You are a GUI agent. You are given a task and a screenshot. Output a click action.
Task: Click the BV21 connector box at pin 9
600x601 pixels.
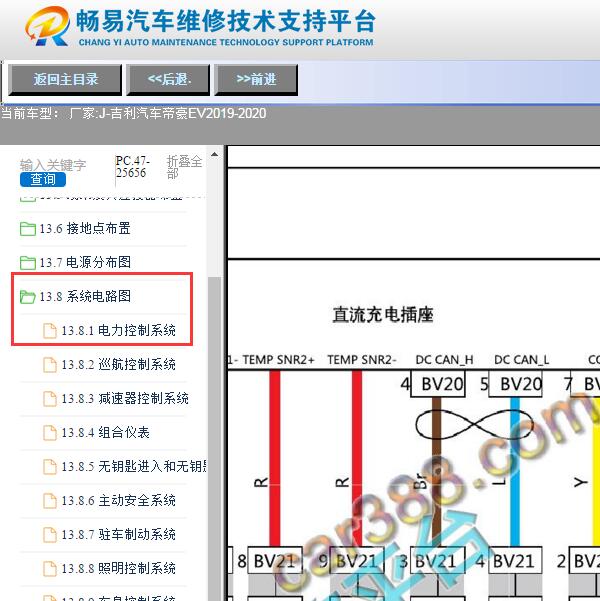(x=357, y=561)
